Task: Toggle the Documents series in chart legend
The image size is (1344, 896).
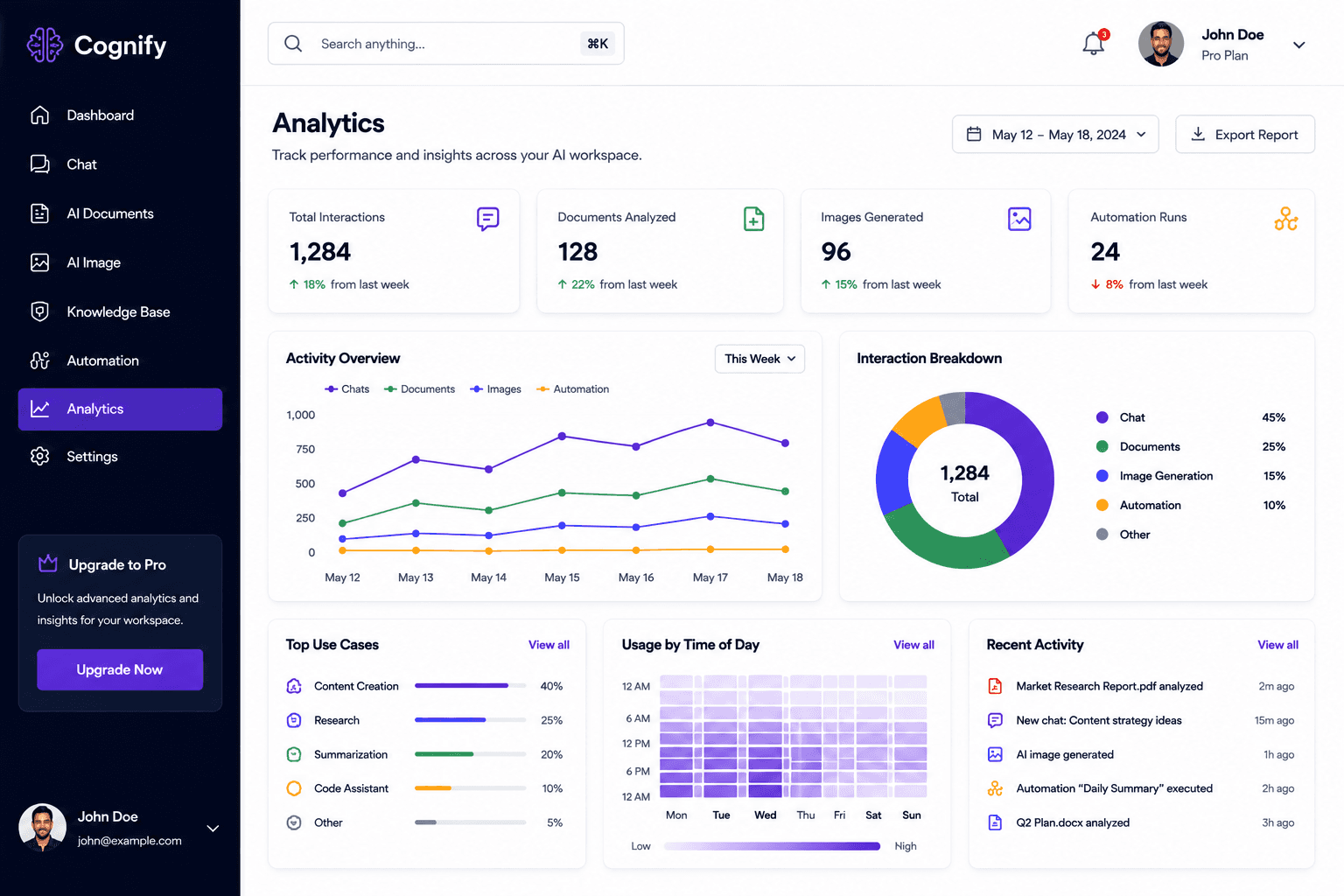Action: point(420,389)
